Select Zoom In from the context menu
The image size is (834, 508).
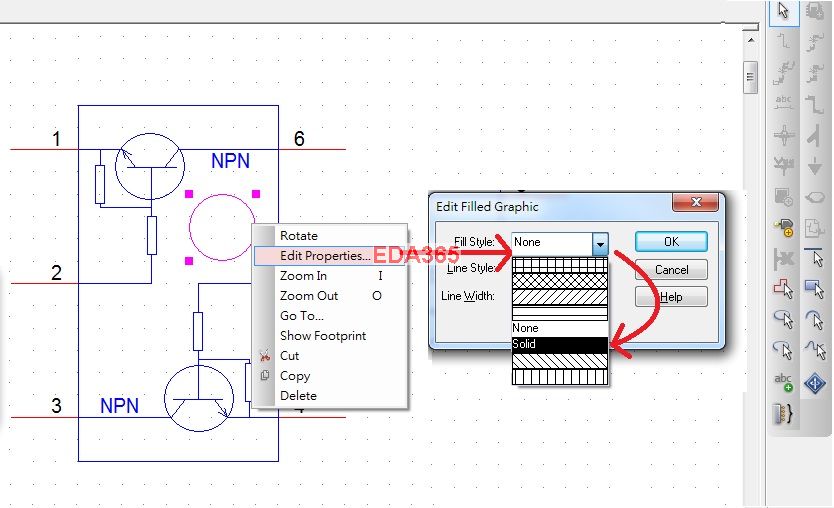click(x=330, y=276)
